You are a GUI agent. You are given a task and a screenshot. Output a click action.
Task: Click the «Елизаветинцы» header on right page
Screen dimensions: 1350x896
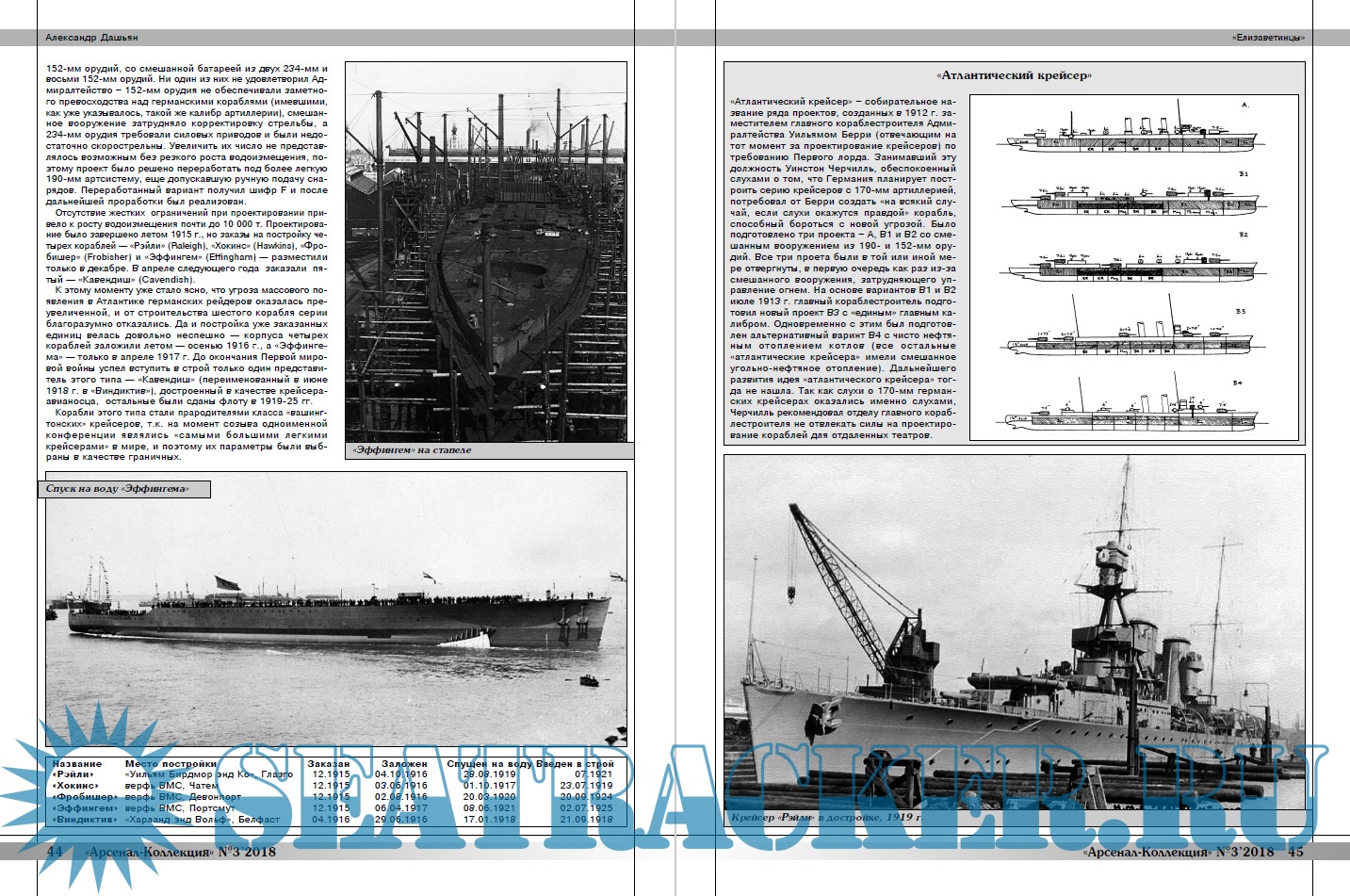pos(1268,38)
